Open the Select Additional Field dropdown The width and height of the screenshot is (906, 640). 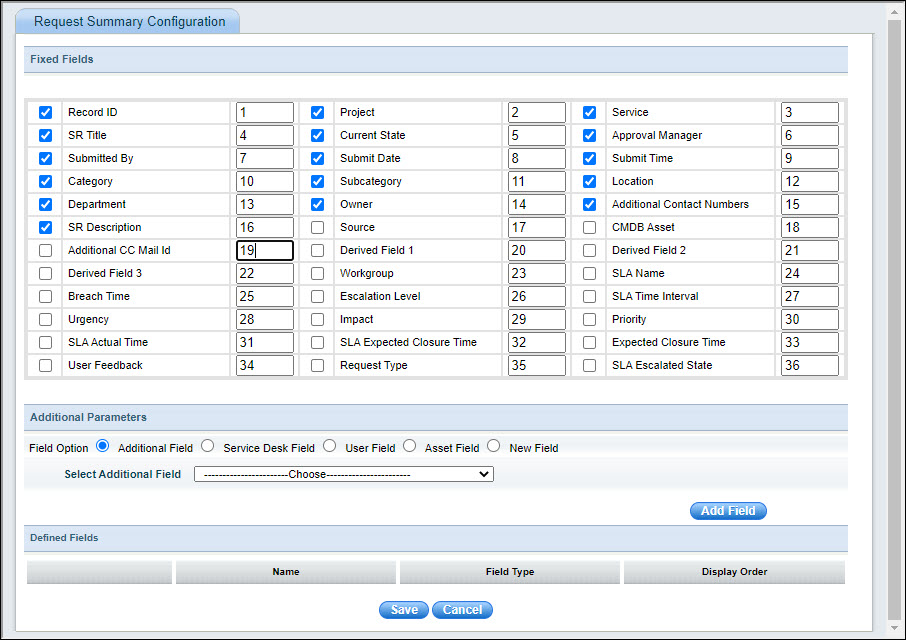(x=344, y=474)
